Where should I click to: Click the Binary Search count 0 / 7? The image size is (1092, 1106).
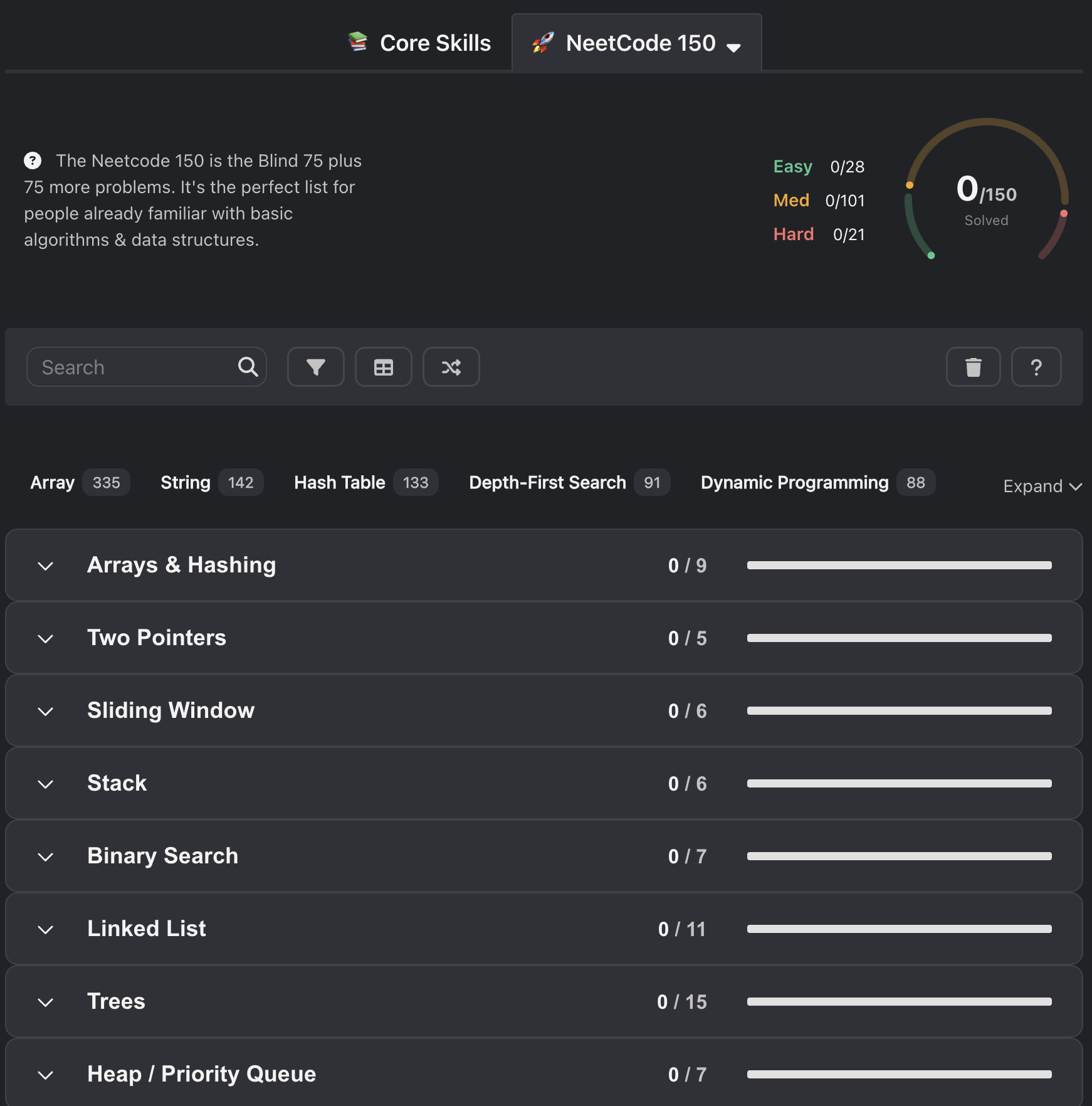(x=688, y=856)
